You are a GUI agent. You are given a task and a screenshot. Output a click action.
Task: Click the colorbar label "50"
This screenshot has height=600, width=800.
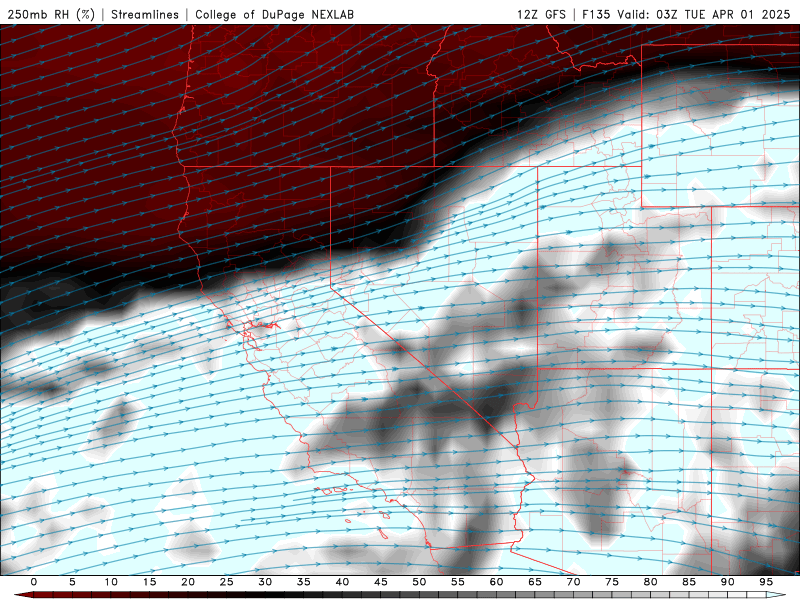tap(419, 582)
